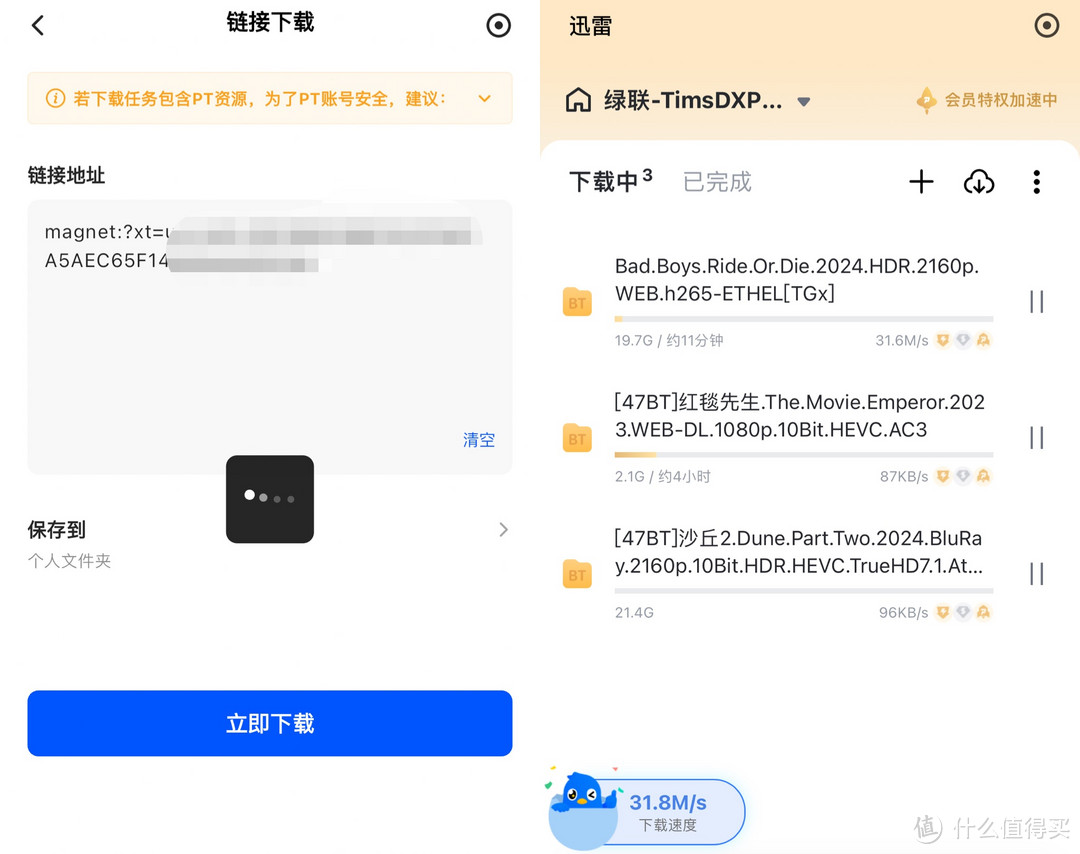
Task: Click the 迅雷 record icon at top right
Action: coord(1049,25)
